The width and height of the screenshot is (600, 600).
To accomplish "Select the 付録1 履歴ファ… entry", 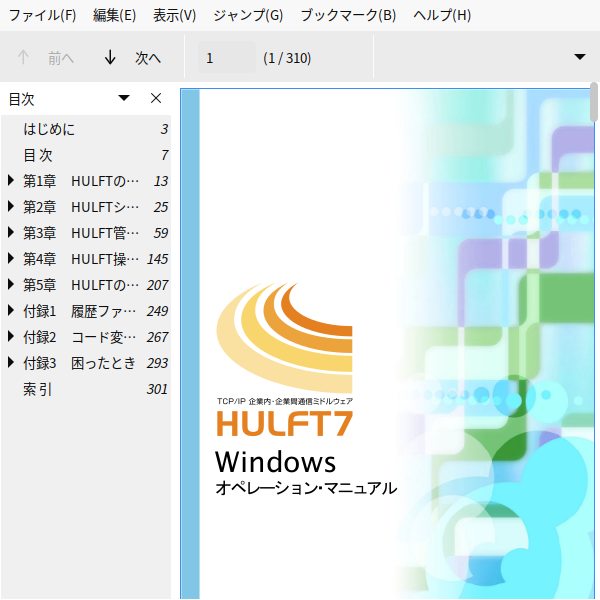I will point(86,311).
